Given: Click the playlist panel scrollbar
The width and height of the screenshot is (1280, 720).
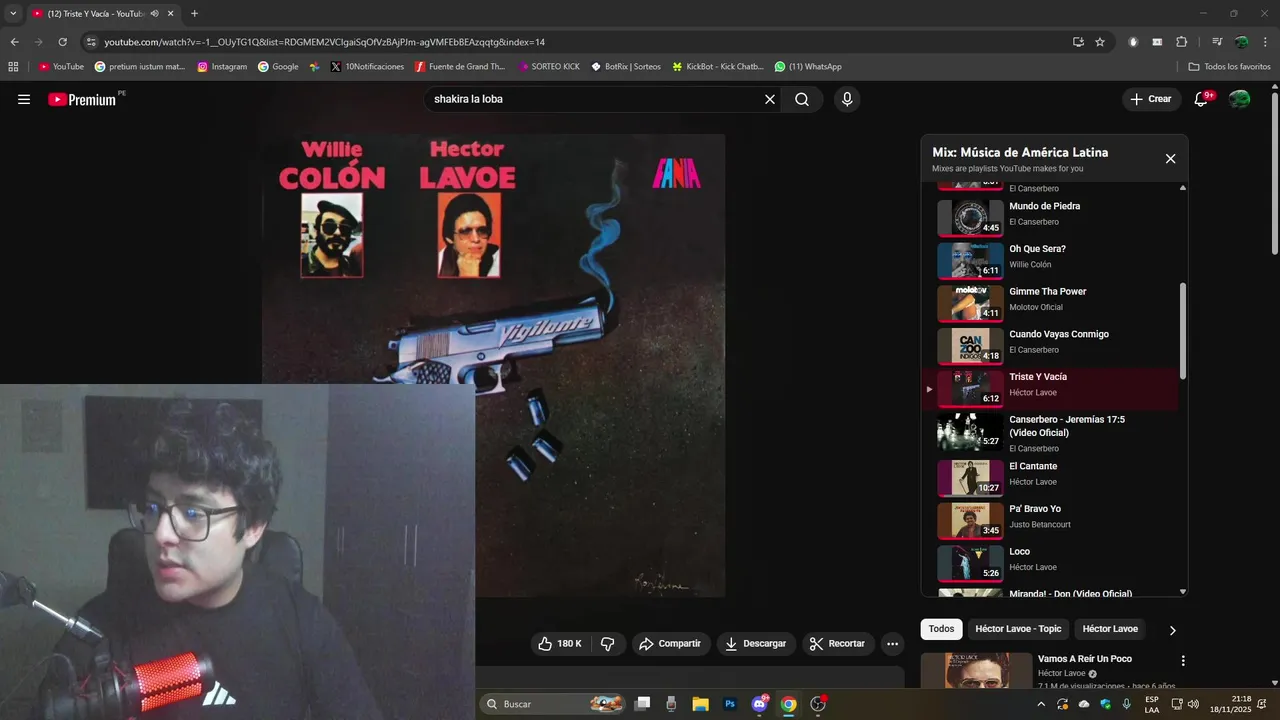Looking at the screenshot, I should tap(1183, 330).
